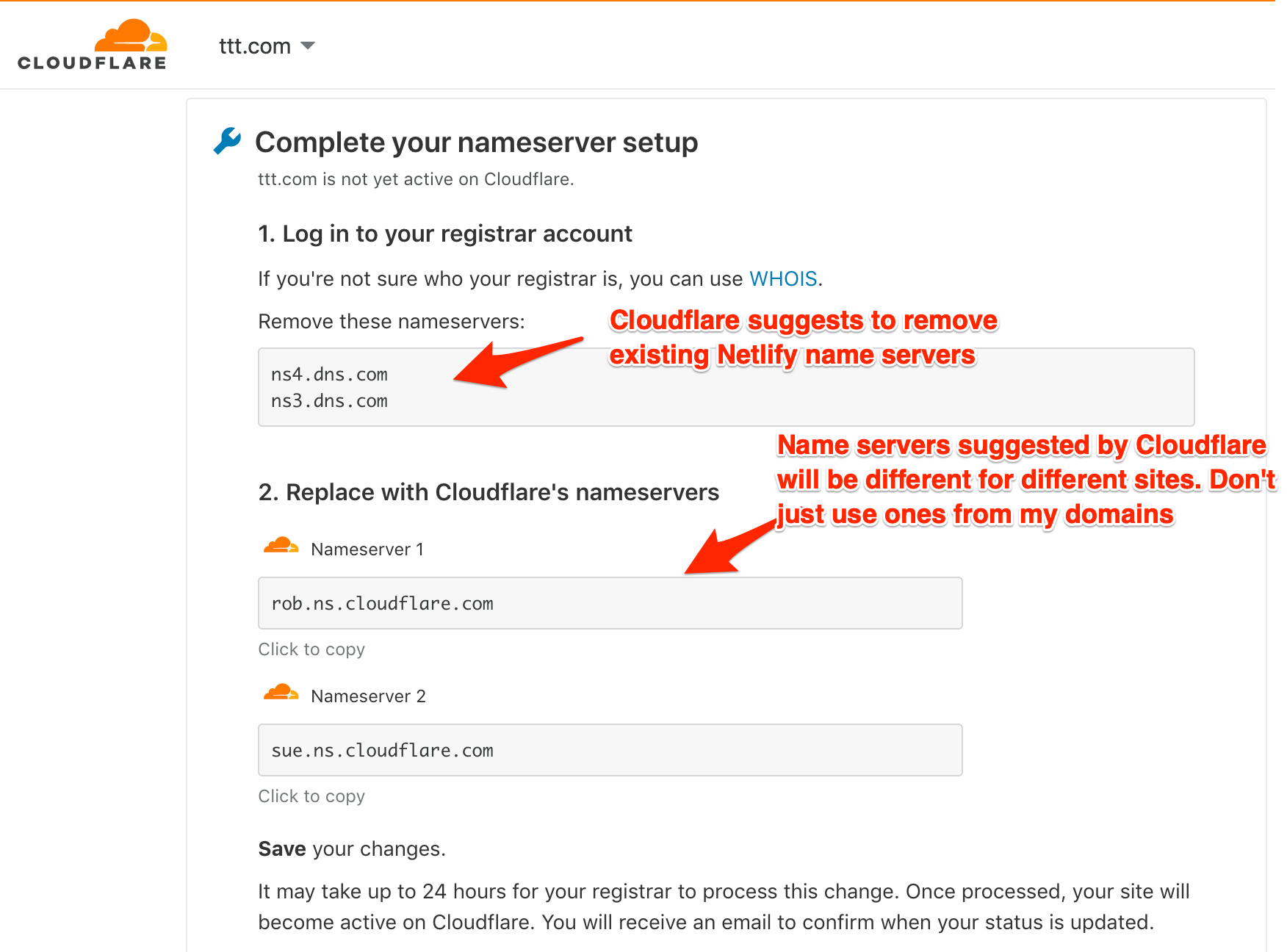Click the orange cloud icon beside Nameserver 2
Screen dimensions: 1287x952
[280, 691]
